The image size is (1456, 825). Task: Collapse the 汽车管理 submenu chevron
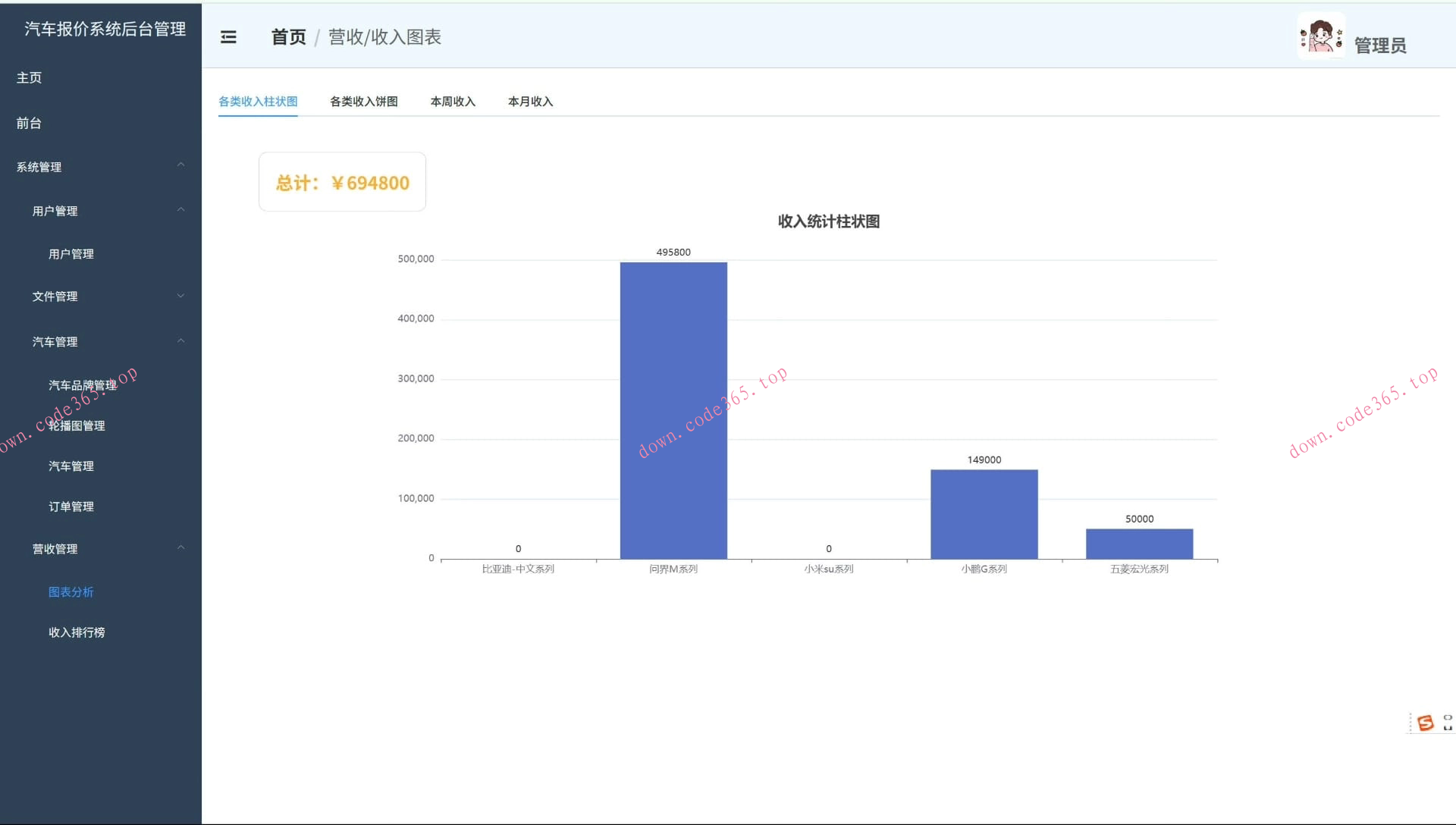[180, 341]
